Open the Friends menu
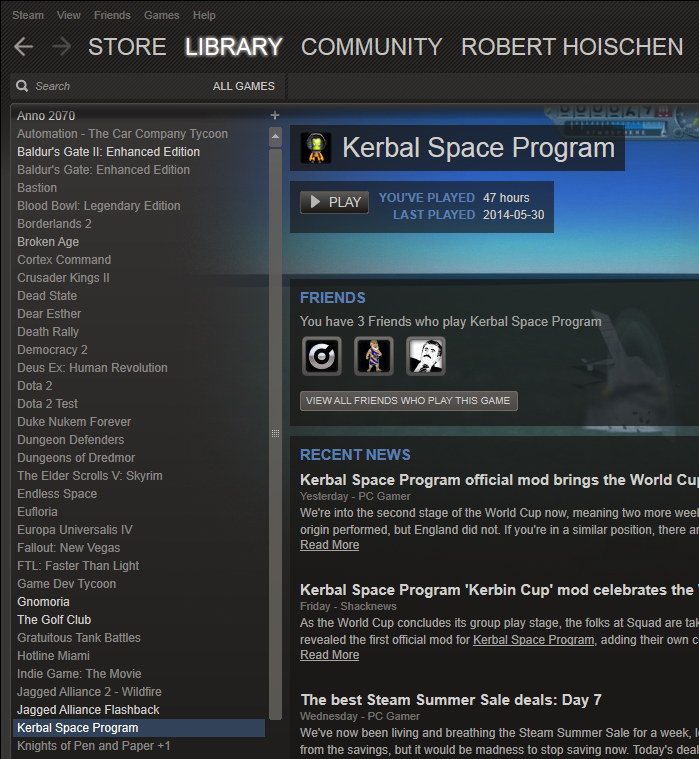This screenshot has height=759, width=699. click(x=112, y=15)
